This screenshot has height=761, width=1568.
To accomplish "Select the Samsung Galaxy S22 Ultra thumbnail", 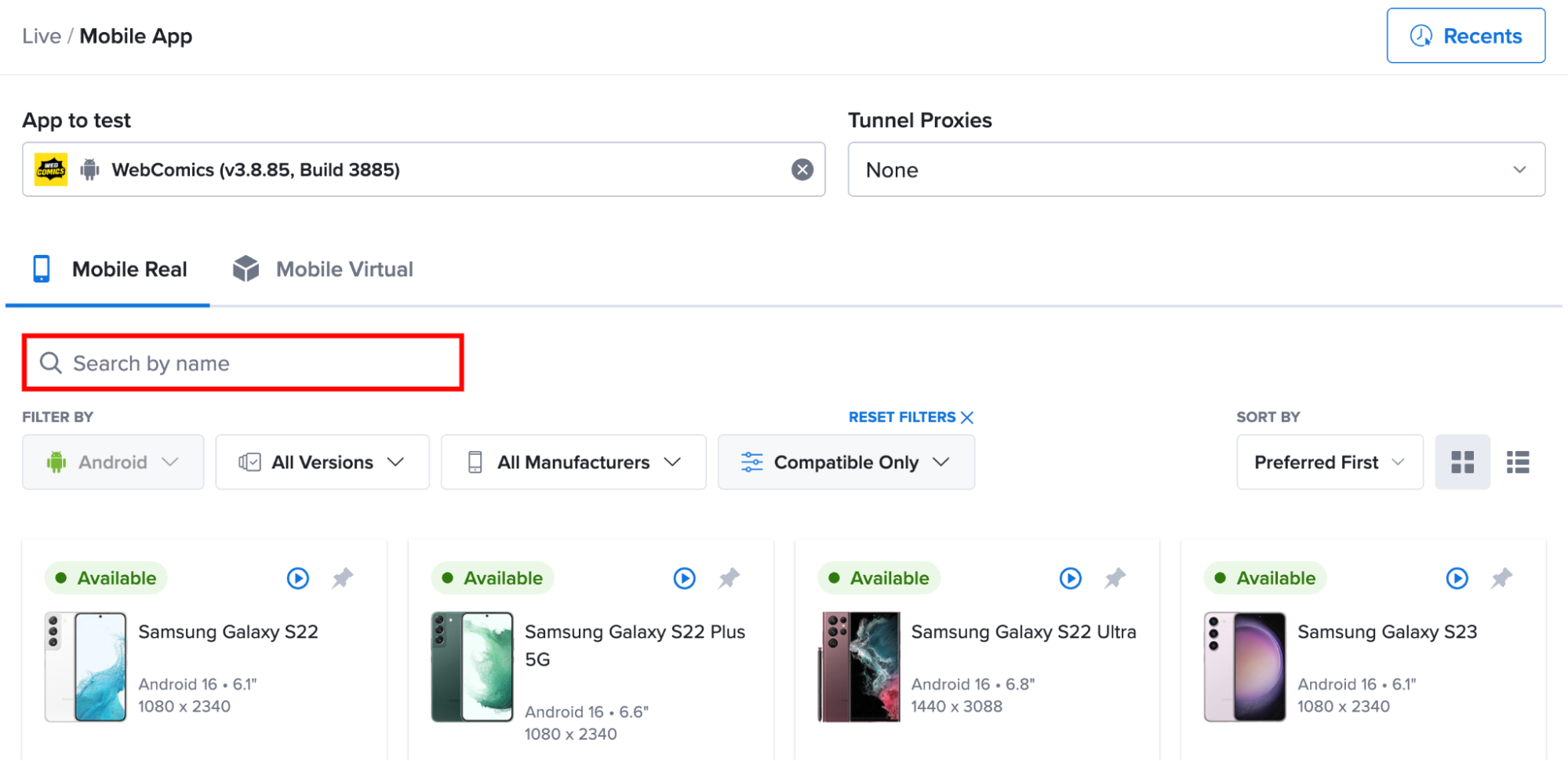I will coord(859,667).
